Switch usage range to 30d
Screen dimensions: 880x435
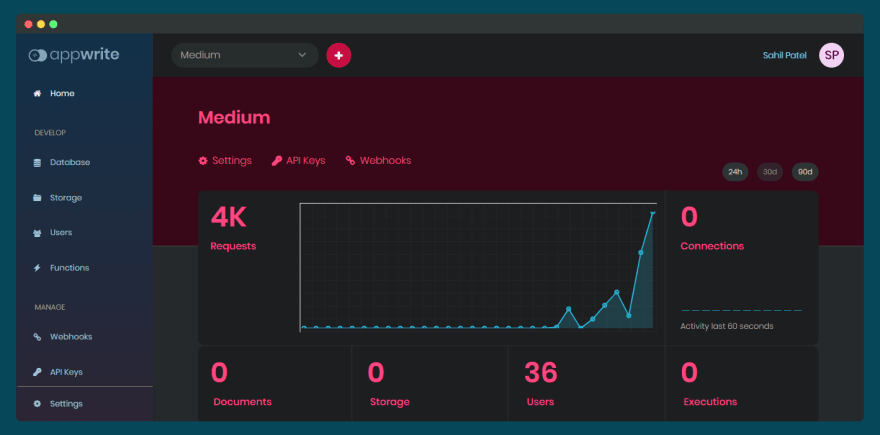click(x=770, y=172)
